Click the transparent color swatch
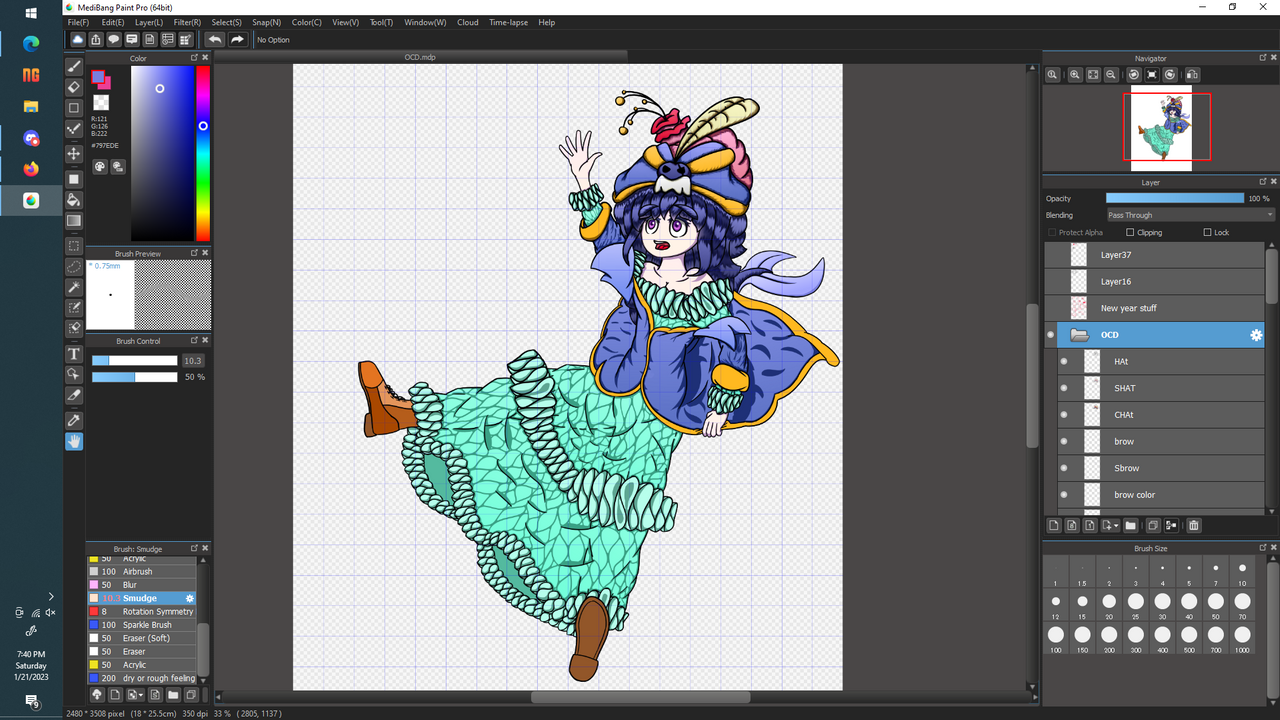The width and height of the screenshot is (1280, 720). 101,102
